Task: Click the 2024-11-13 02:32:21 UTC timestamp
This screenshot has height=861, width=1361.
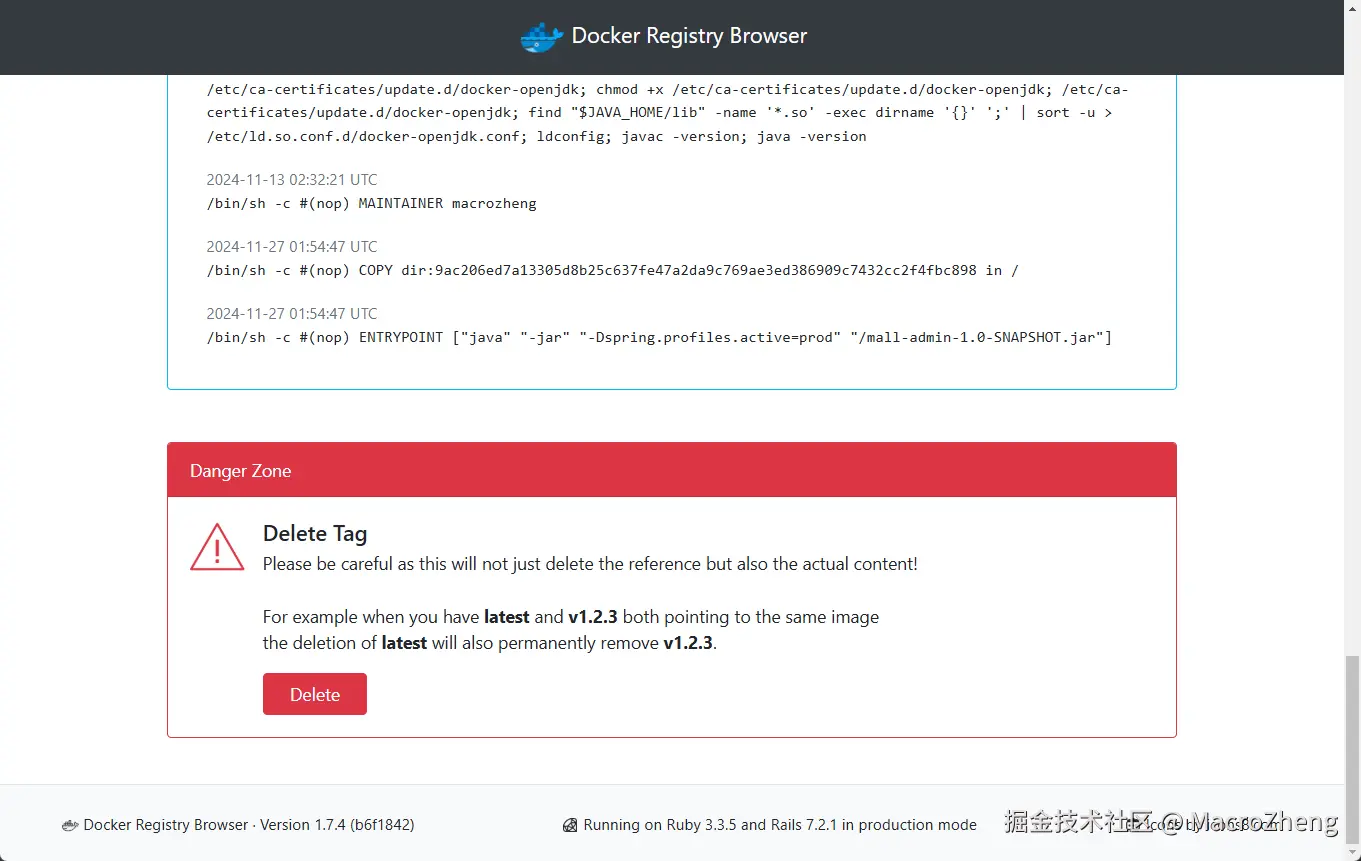Action: (x=292, y=180)
